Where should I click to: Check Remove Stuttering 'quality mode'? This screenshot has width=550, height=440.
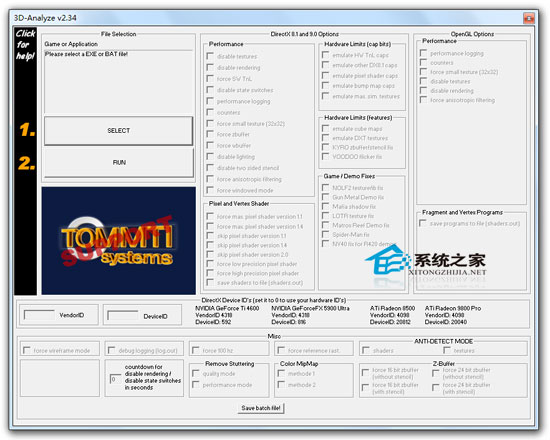pyautogui.click(x=196, y=373)
